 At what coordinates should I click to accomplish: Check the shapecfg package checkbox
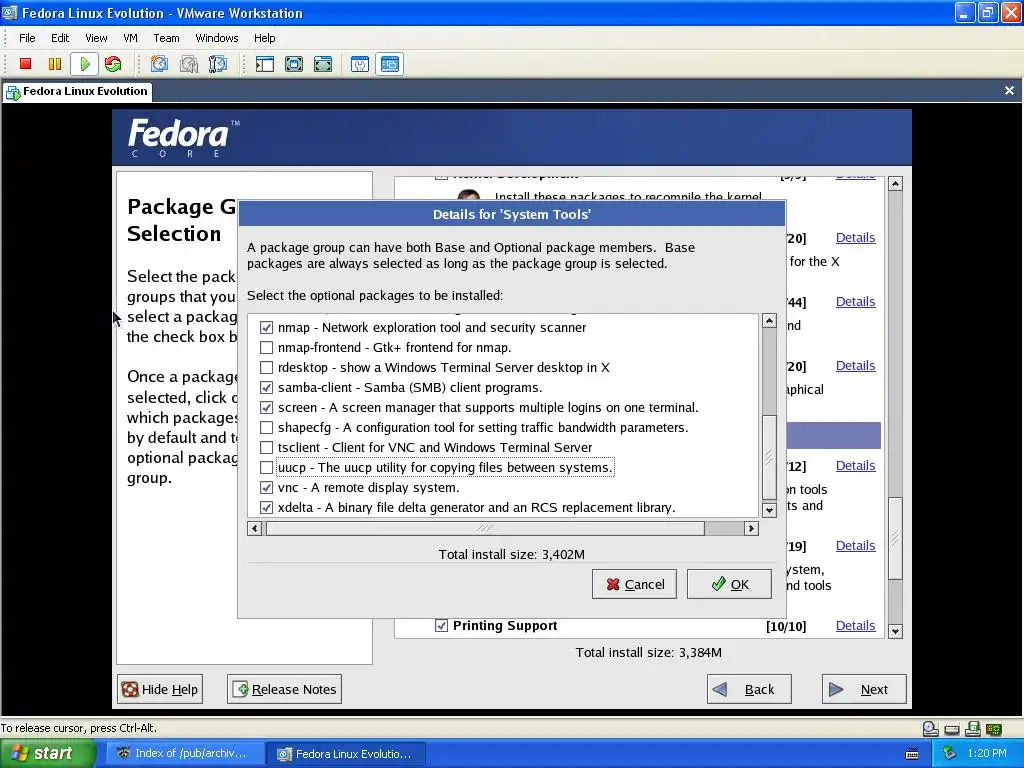[266, 428]
